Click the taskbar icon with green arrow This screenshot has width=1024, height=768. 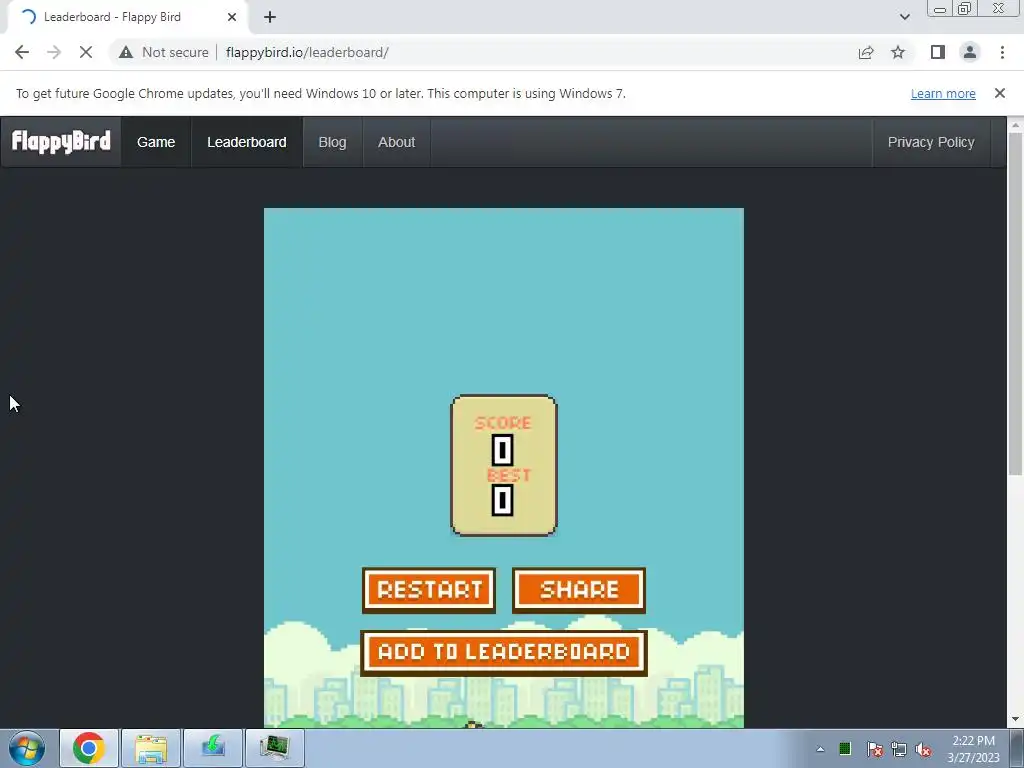pos(213,748)
